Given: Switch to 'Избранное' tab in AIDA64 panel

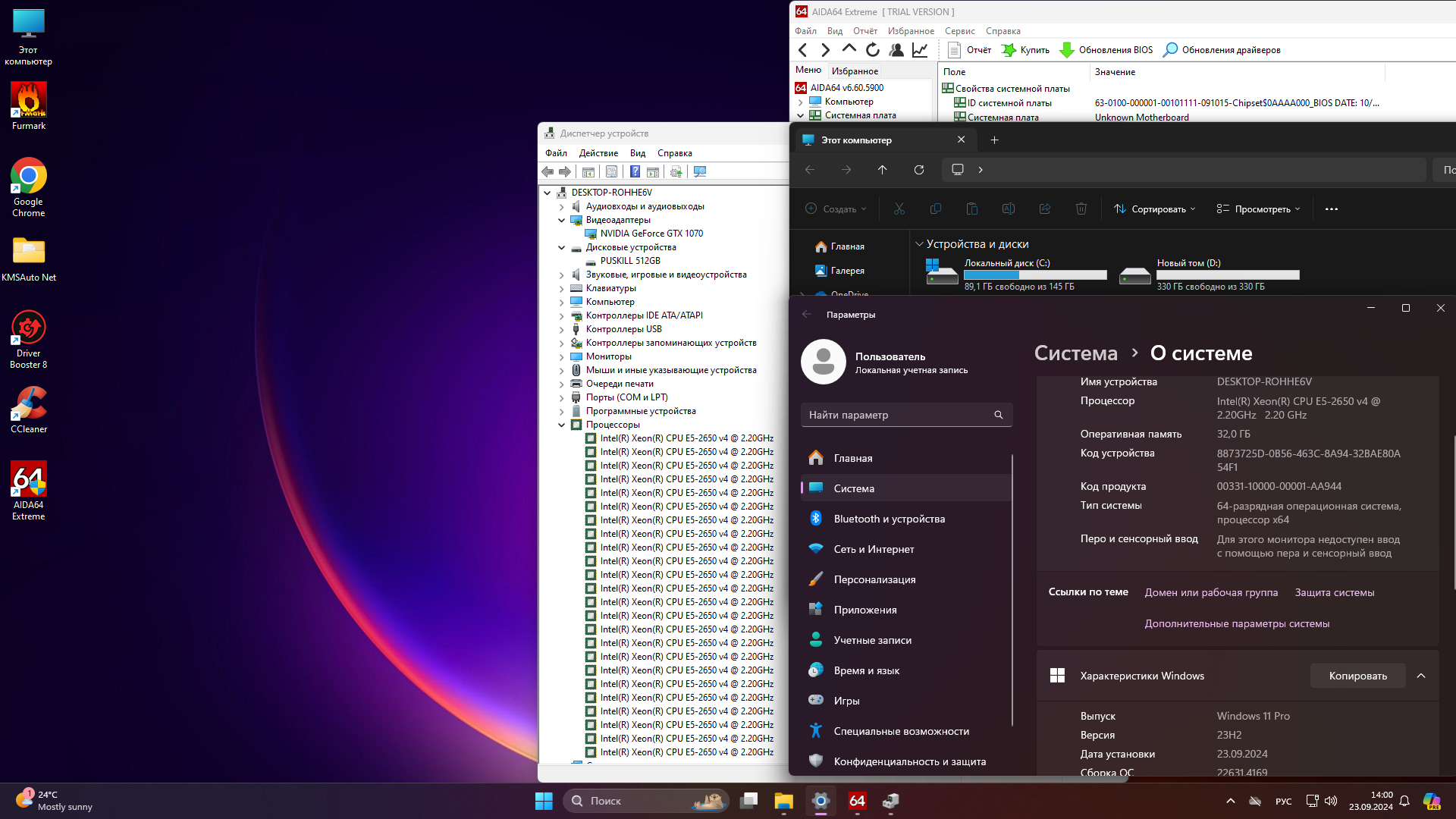Looking at the screenshot, I should click(x=855, y=71).
